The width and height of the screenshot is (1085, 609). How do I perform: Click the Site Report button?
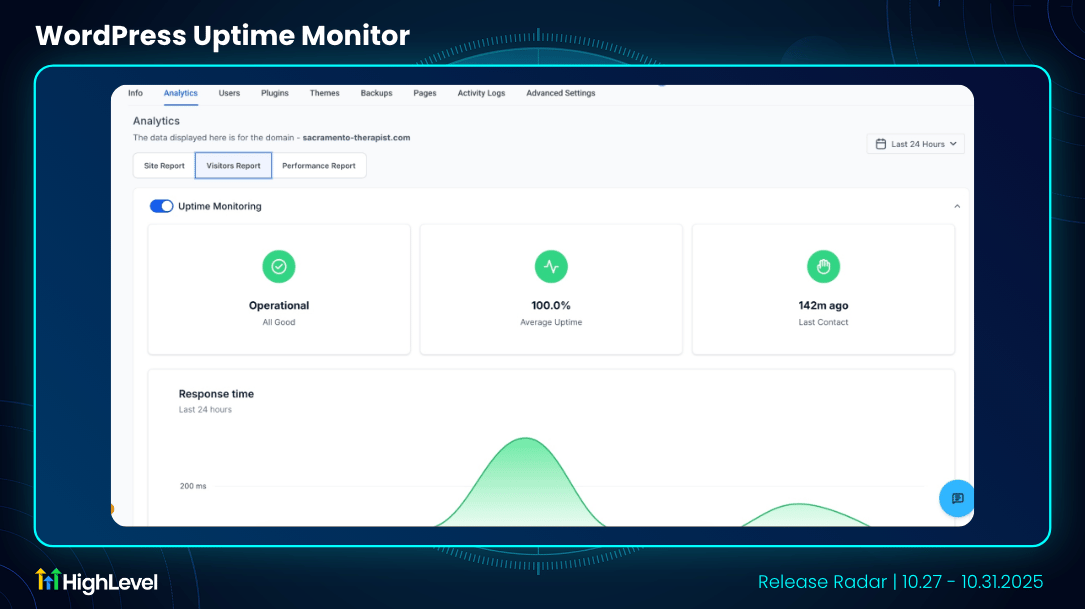(164, 166)
